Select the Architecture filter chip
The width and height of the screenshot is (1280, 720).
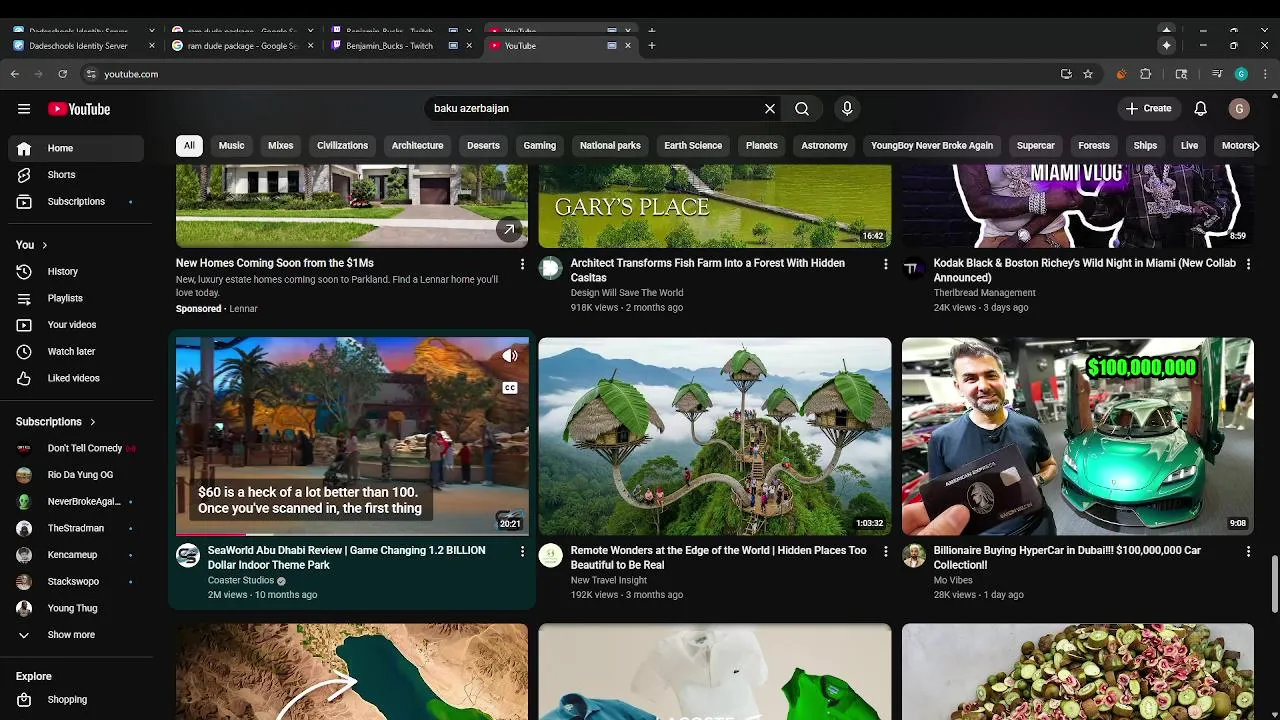tap(417, 146)
